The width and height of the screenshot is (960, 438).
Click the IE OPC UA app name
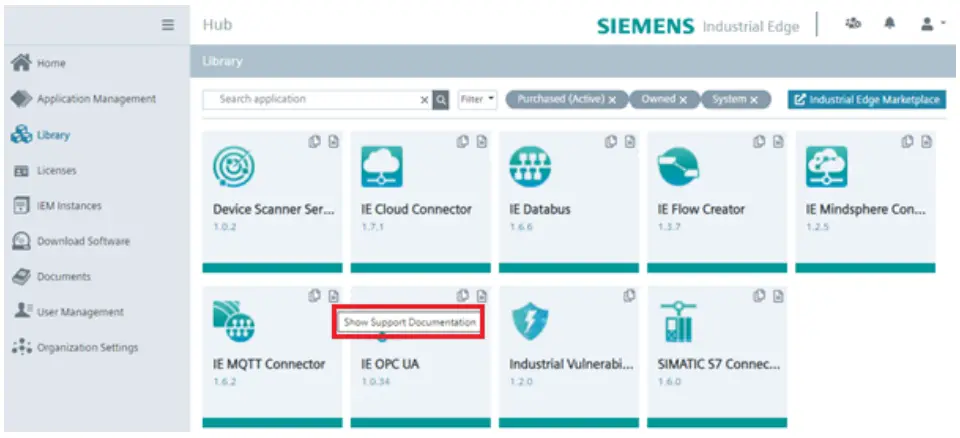click(x=390, y=364)
